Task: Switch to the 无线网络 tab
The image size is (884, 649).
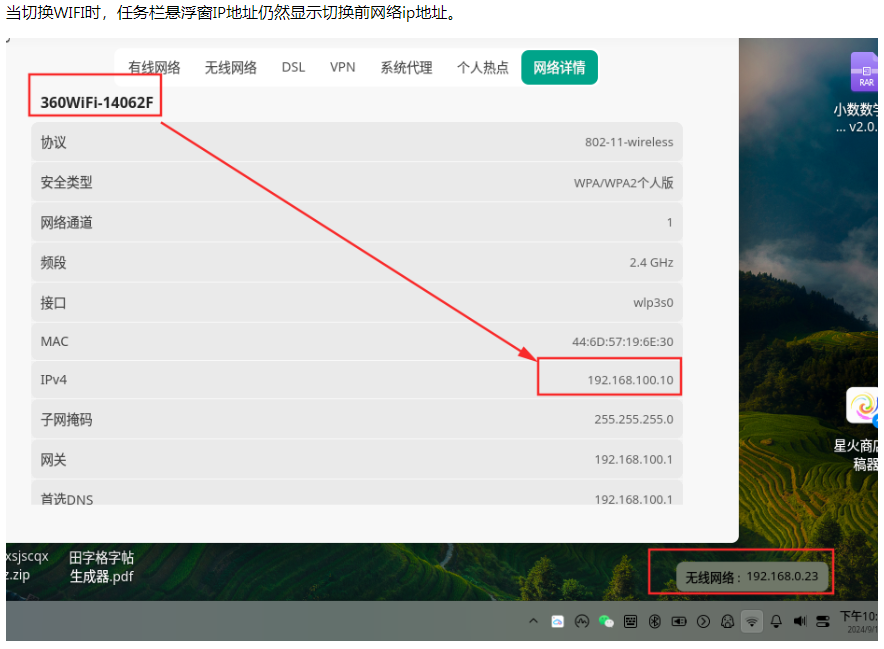Action: tap(231, 68)
